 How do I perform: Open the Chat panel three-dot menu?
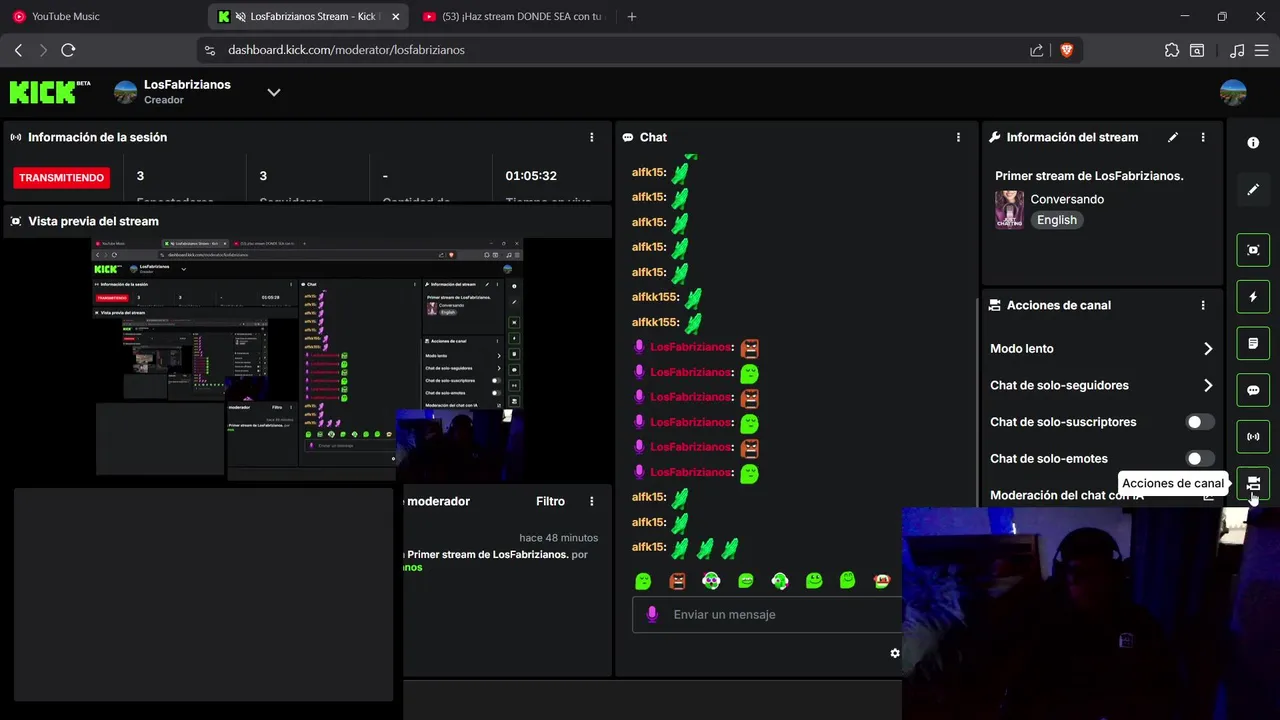point(958,137)
